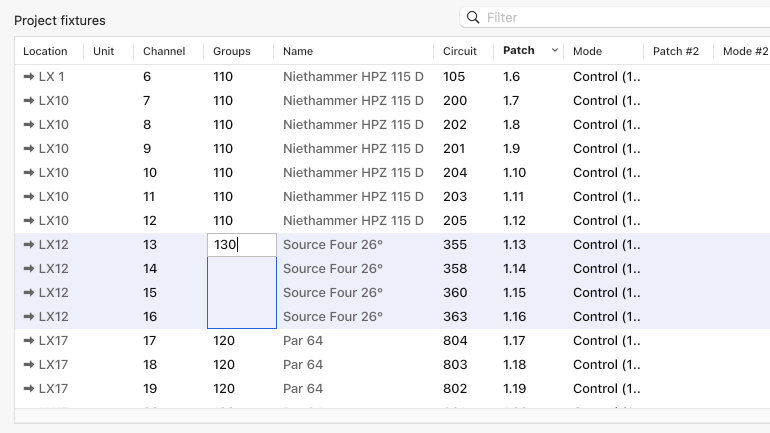Type in the Filter search field
Screen dimensions: 770x433
point(620,18)
